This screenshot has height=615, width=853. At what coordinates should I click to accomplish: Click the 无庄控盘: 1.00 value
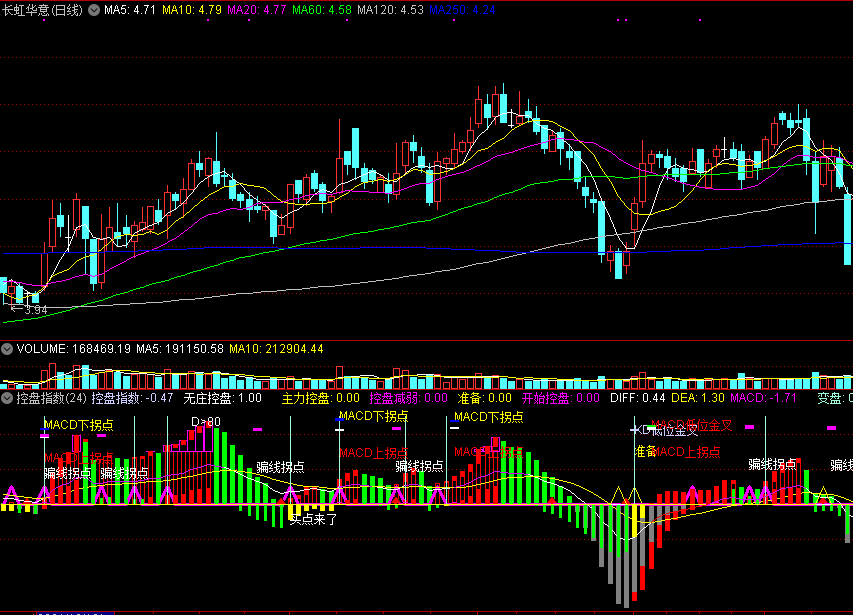(x=222, y=398)
